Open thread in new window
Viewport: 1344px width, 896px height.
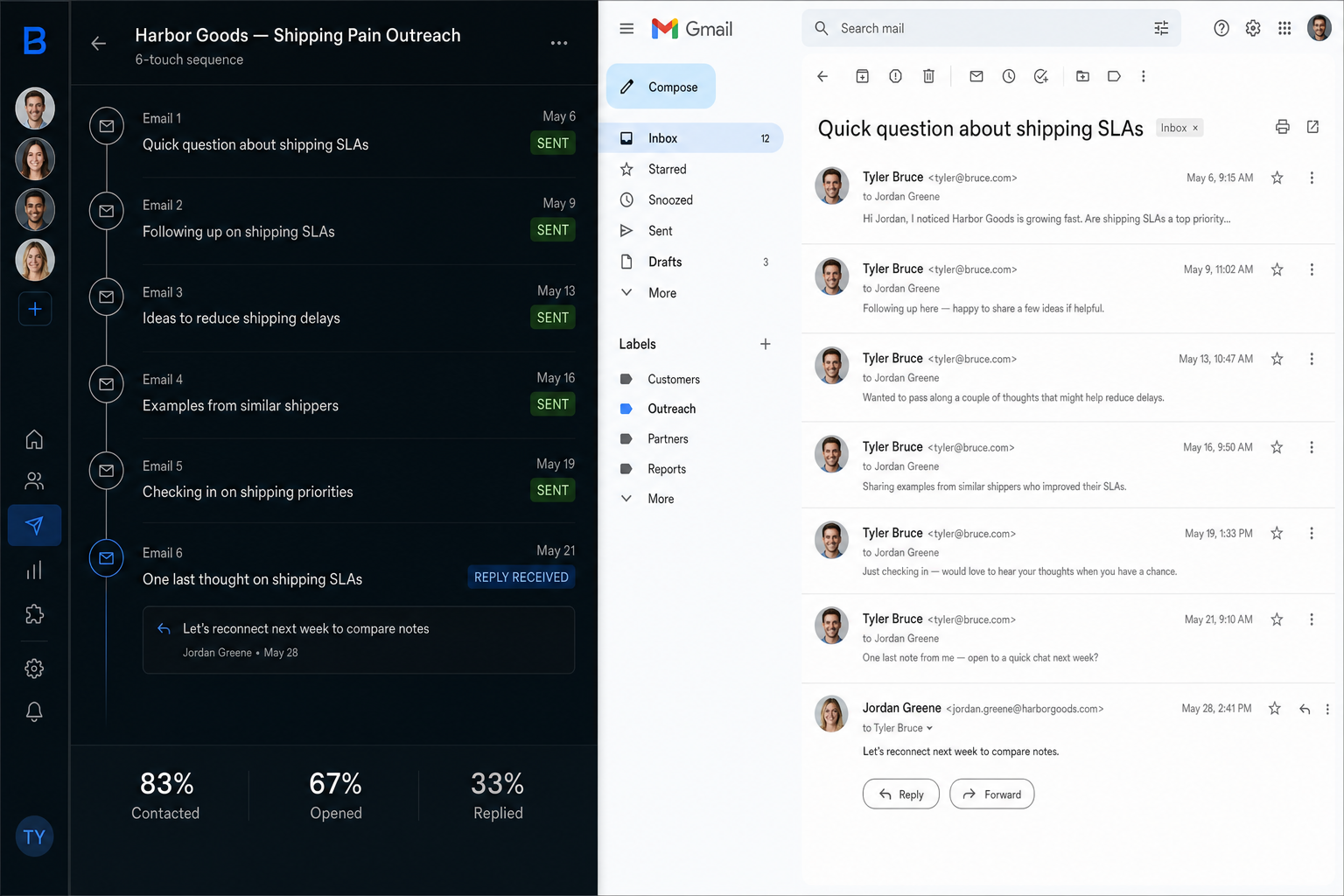tap(1312, 127)
